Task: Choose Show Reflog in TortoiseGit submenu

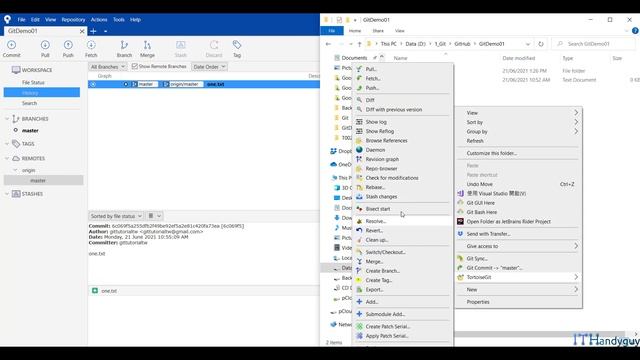Action: (x=403, y=131)
